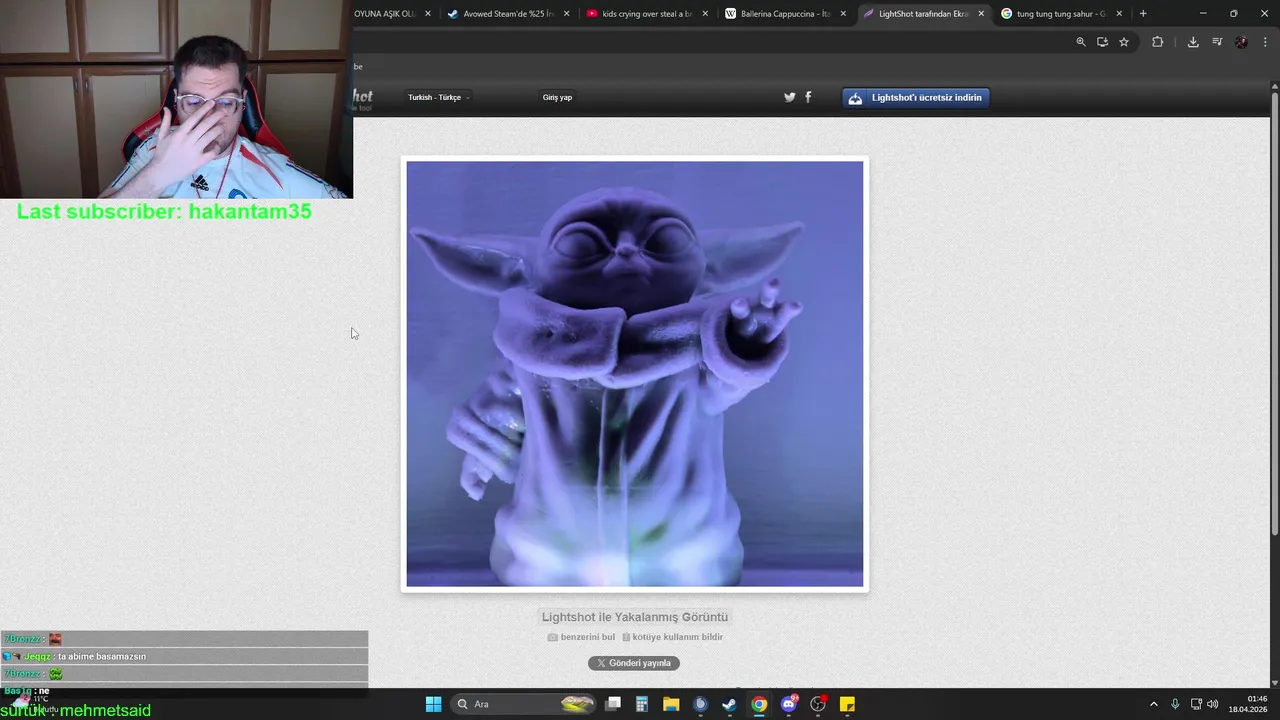Click the install app icon in address bar
The width and height of the screenshot is (1280, 720).
pyautogui.click(x=1102, y=42)
